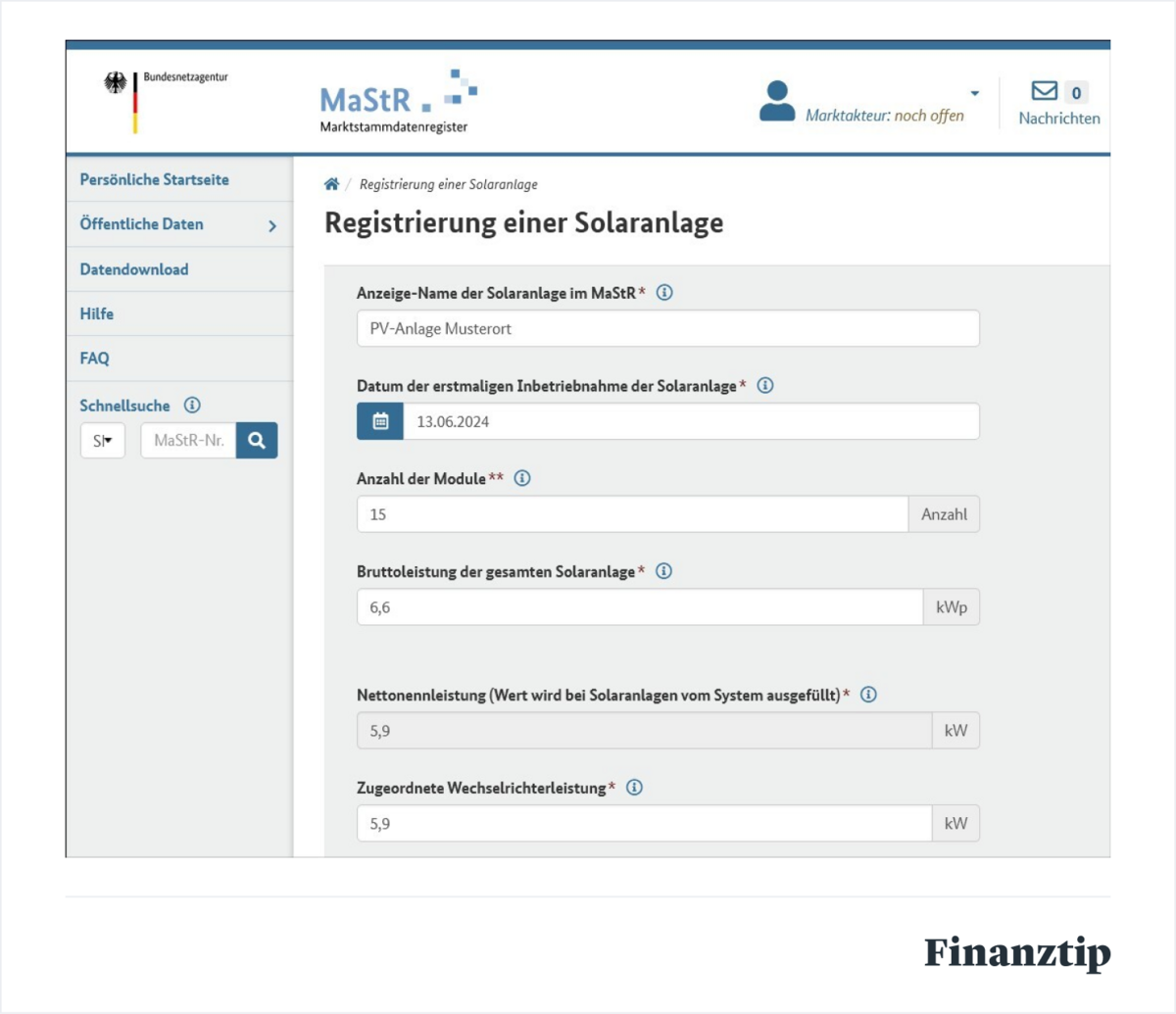Open the Schnellsuche type dropdown
Viewport: 1176px width, 1014px height.
tap(103, 441)
